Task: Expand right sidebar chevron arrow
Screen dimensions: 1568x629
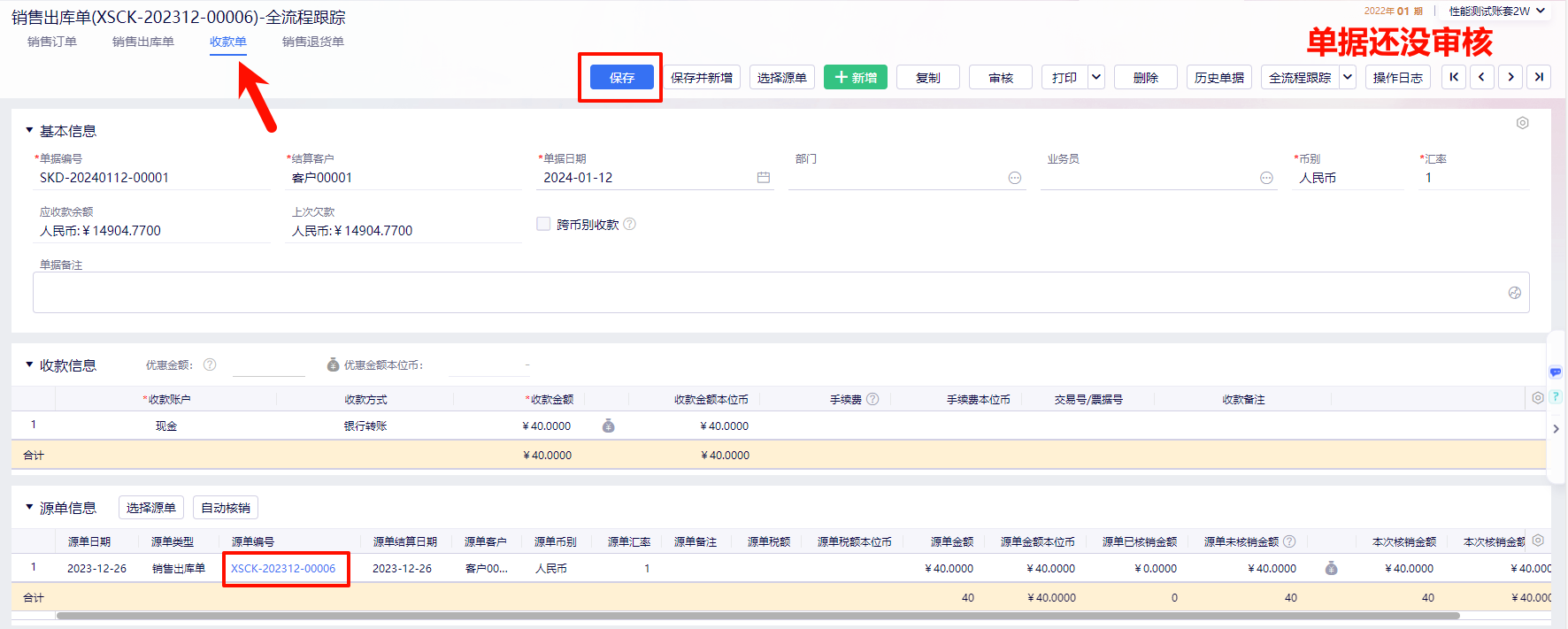Action: tap(1556, 429)
